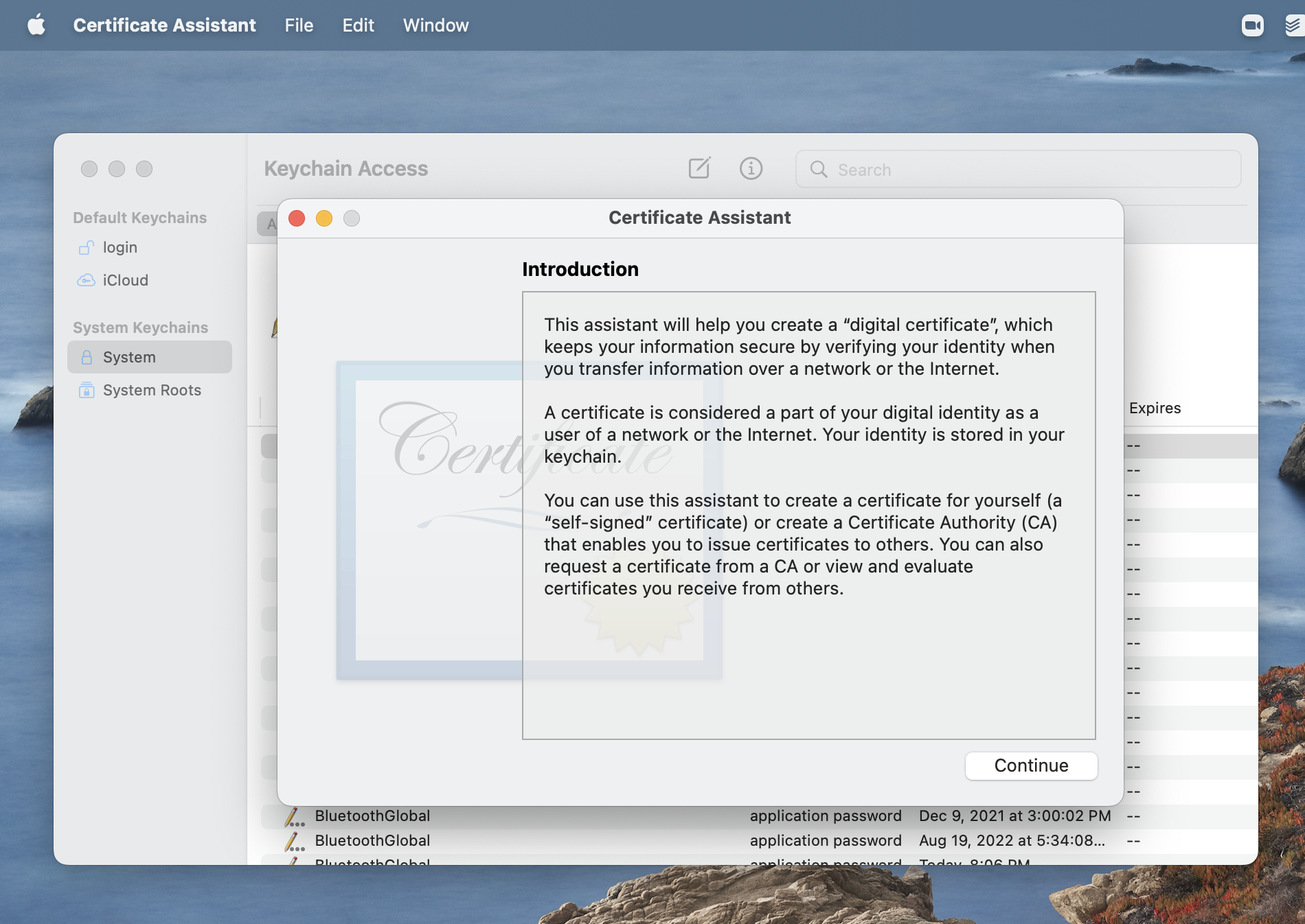Click the Introduction heading in assistant
The height and width of the screenshot is (924, 1305).
coord(580,269)
